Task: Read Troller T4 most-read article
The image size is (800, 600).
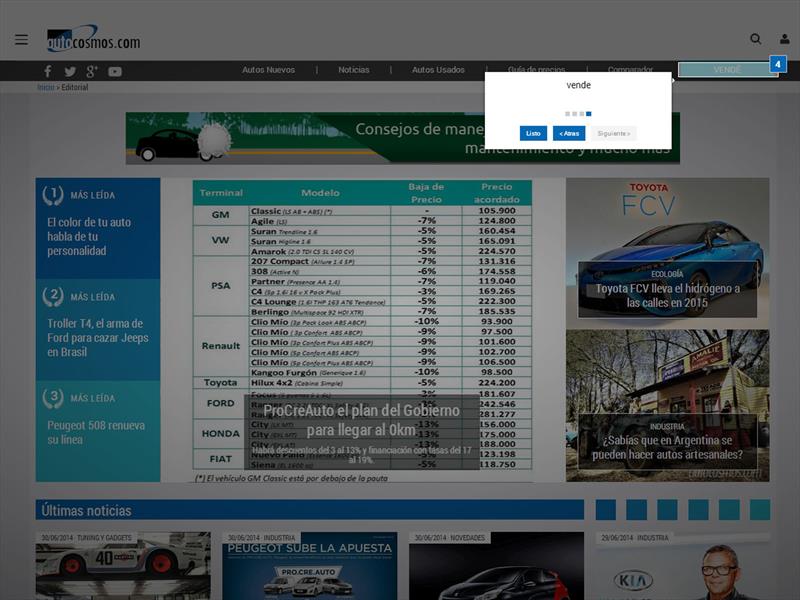Action: pos(96,338)
